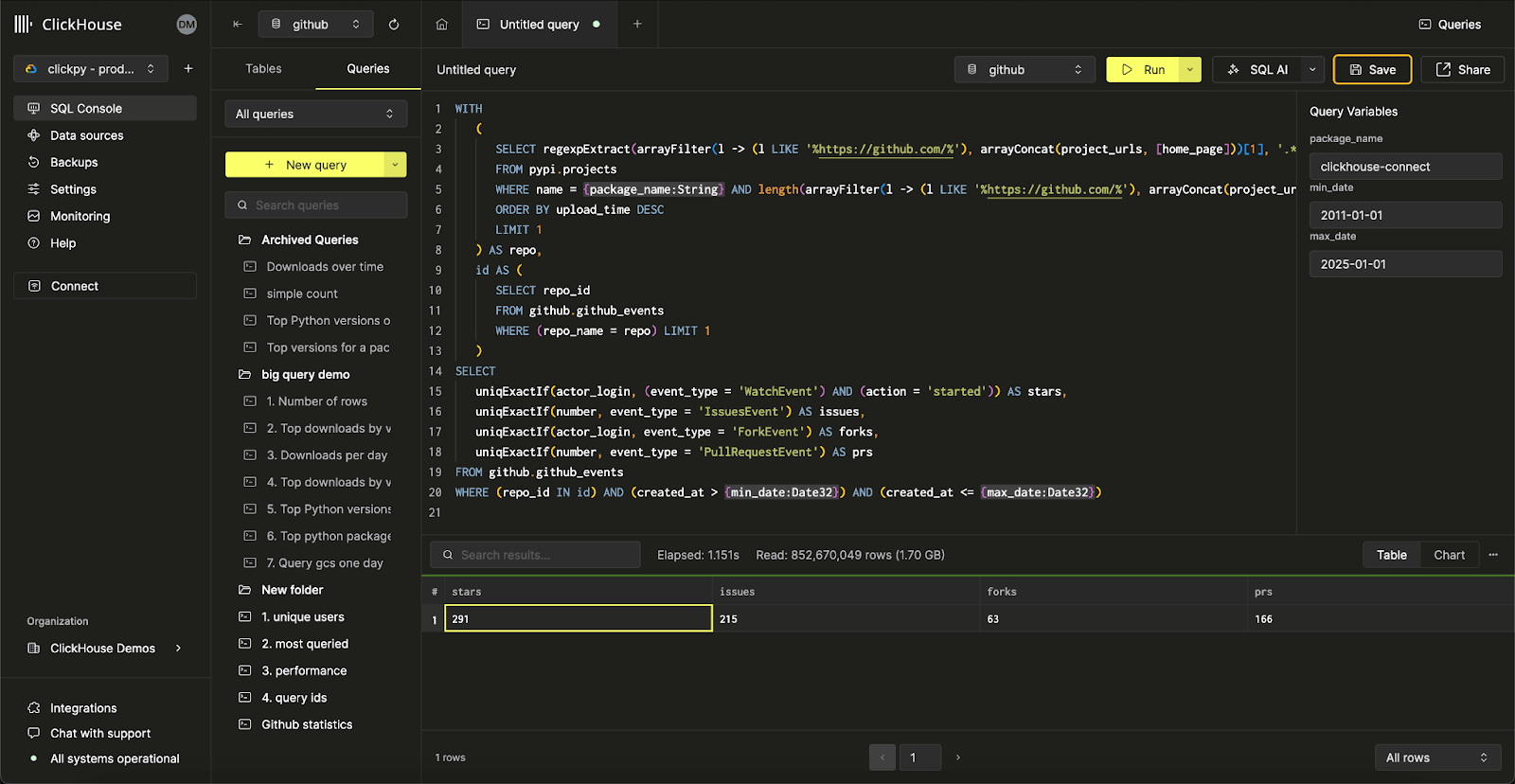Open the results more options ellipsis
Image resolution: width=1515 pixels, height=784 pixels.
(x=1493, y=555)
